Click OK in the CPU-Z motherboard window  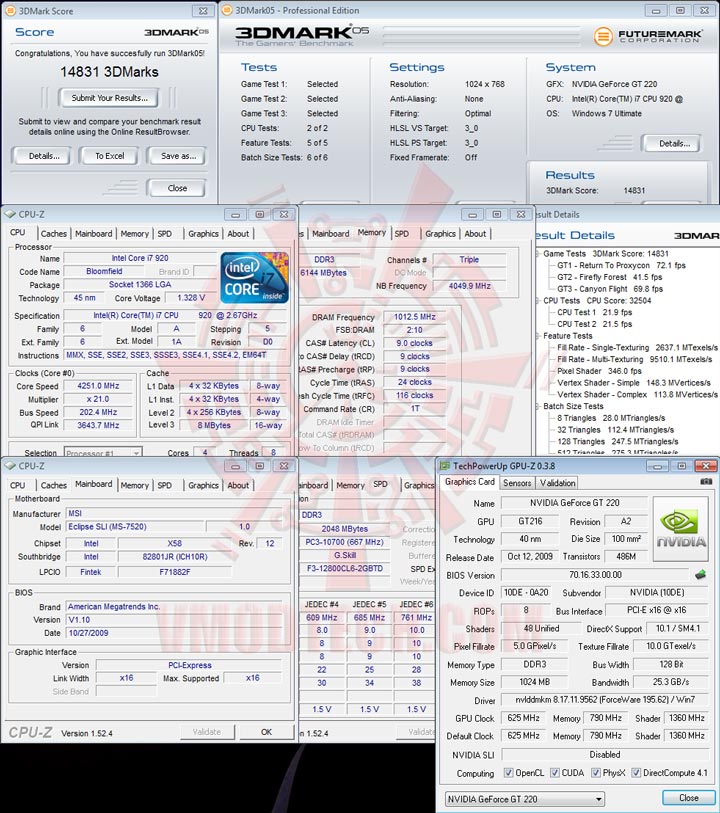266,732
